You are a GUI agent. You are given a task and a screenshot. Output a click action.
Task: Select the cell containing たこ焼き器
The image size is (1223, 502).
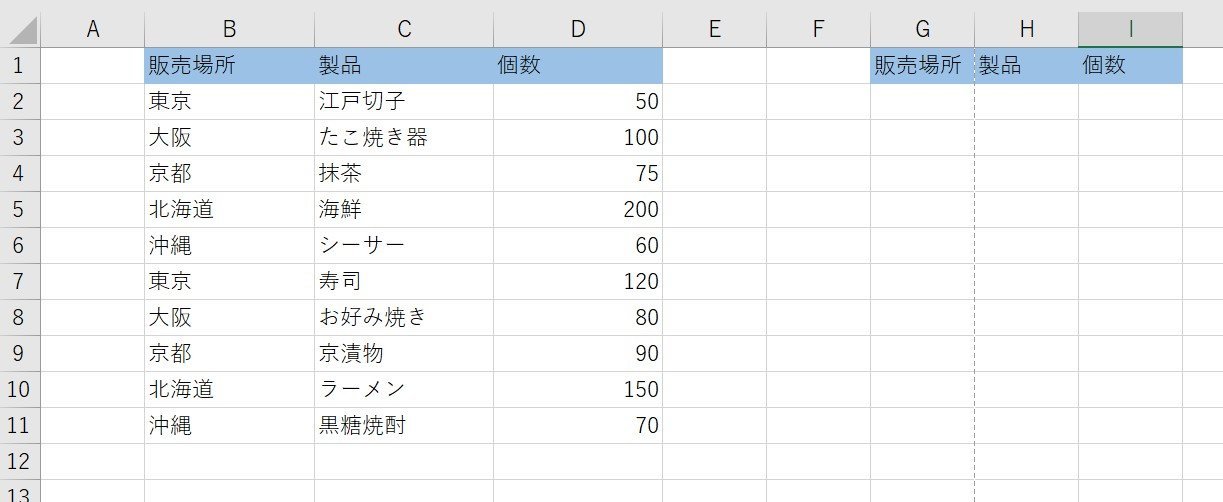(404, 138)
